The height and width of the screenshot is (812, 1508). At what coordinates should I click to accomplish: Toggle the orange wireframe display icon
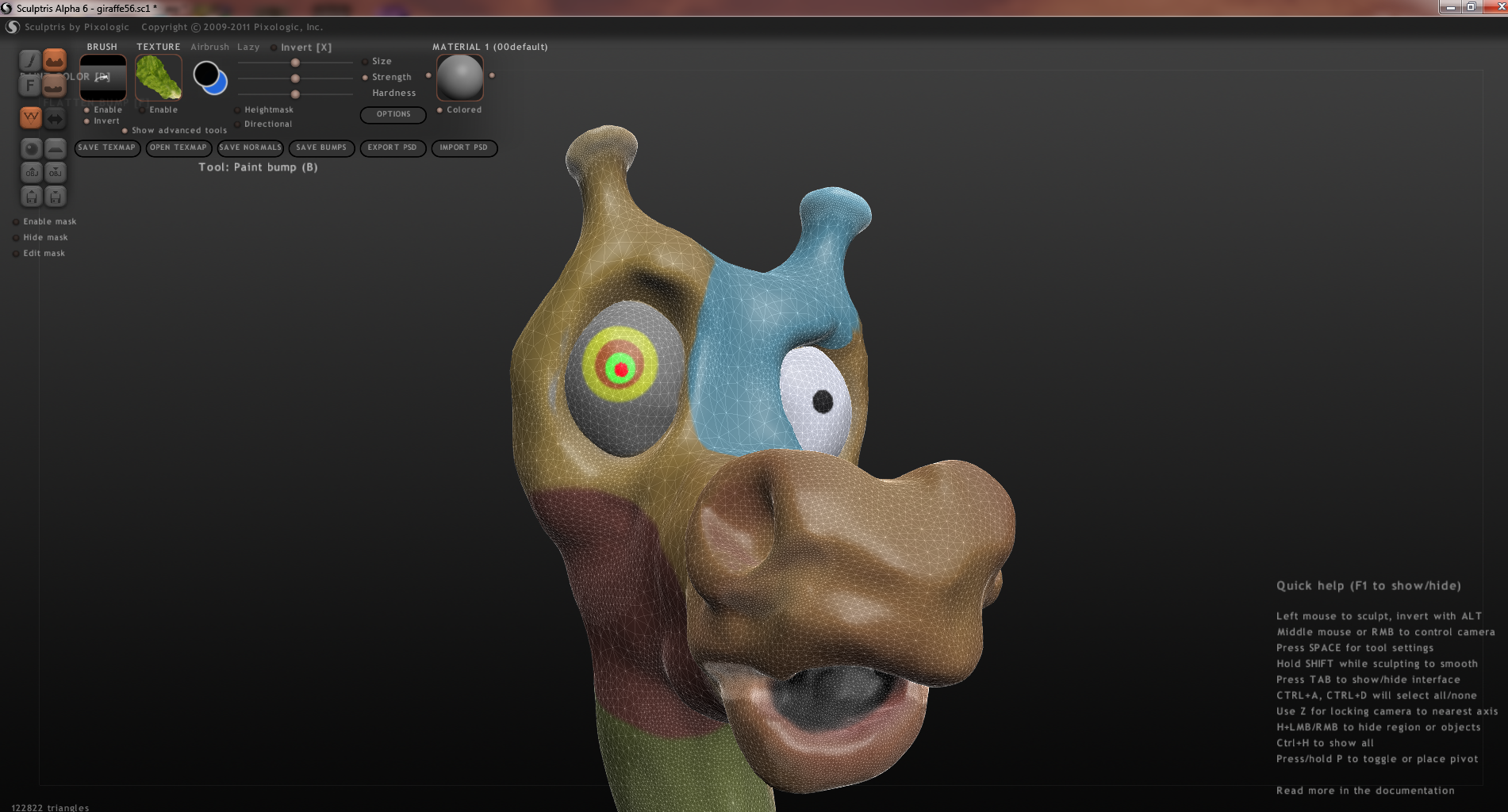(x=30, y=118)
